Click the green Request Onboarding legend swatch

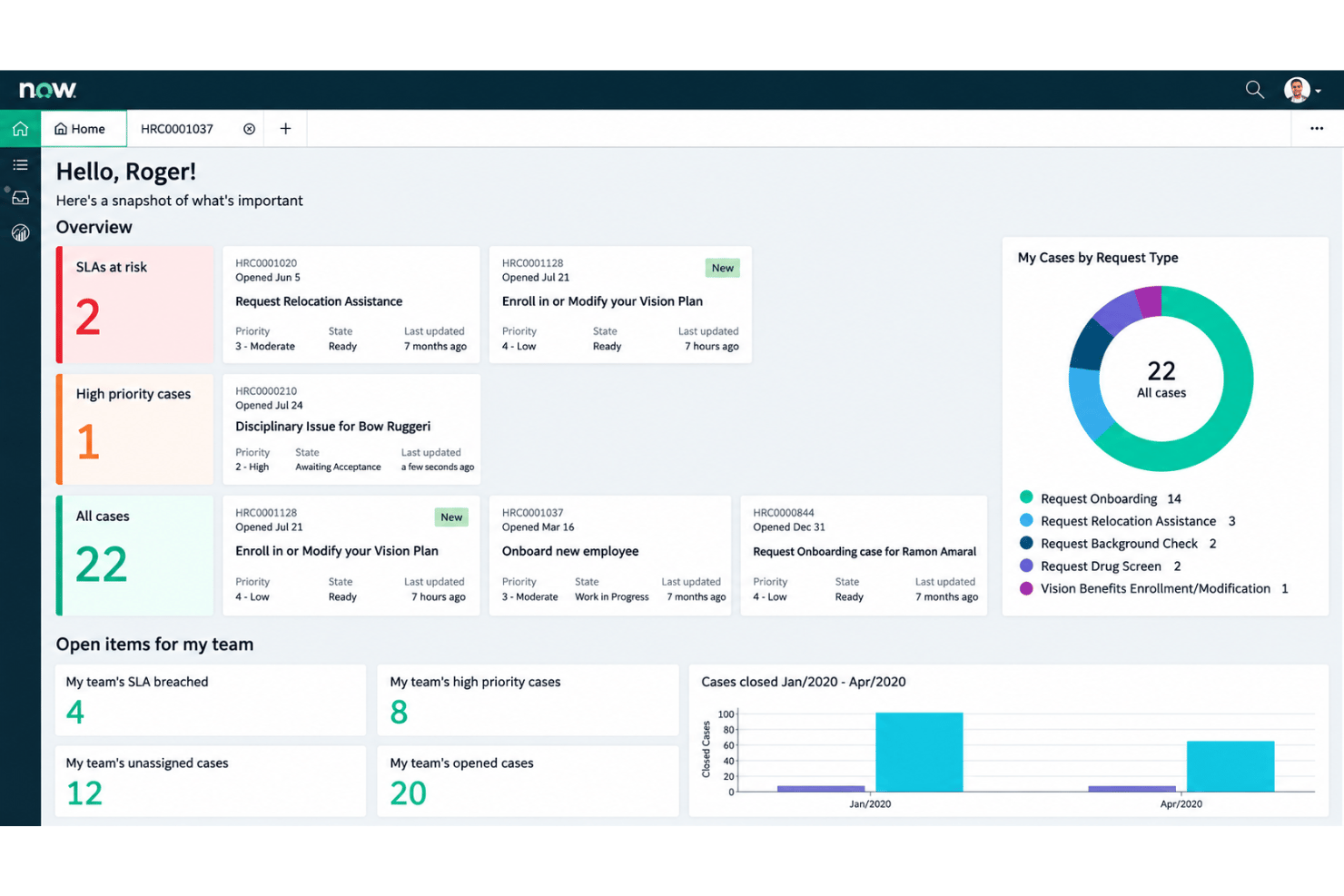pos(1026,497)
